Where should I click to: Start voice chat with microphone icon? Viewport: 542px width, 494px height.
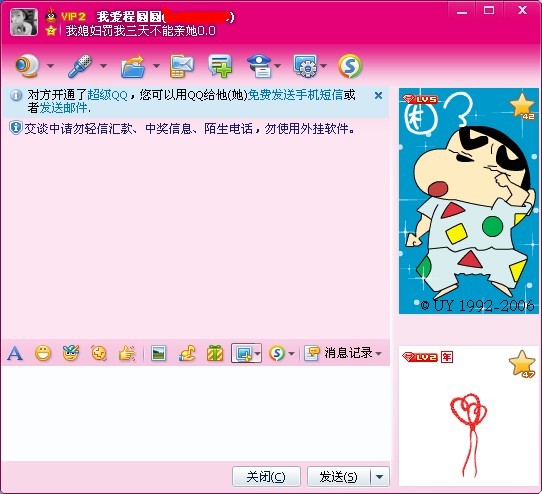[x=80, y=66]
